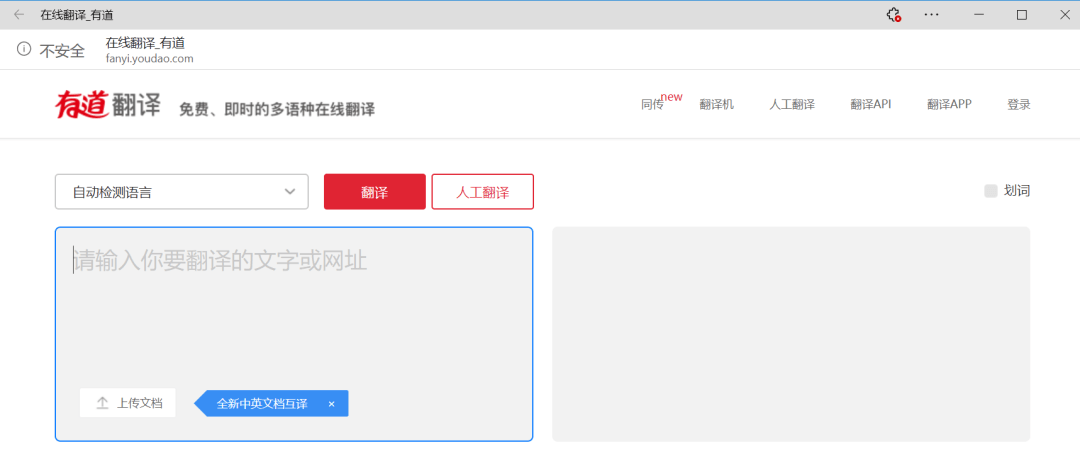This screenshot has width=1080, height=460.
Task: Click the outlined 人工翻译 button
Action: pyautogui.click(x=483, y=191)
